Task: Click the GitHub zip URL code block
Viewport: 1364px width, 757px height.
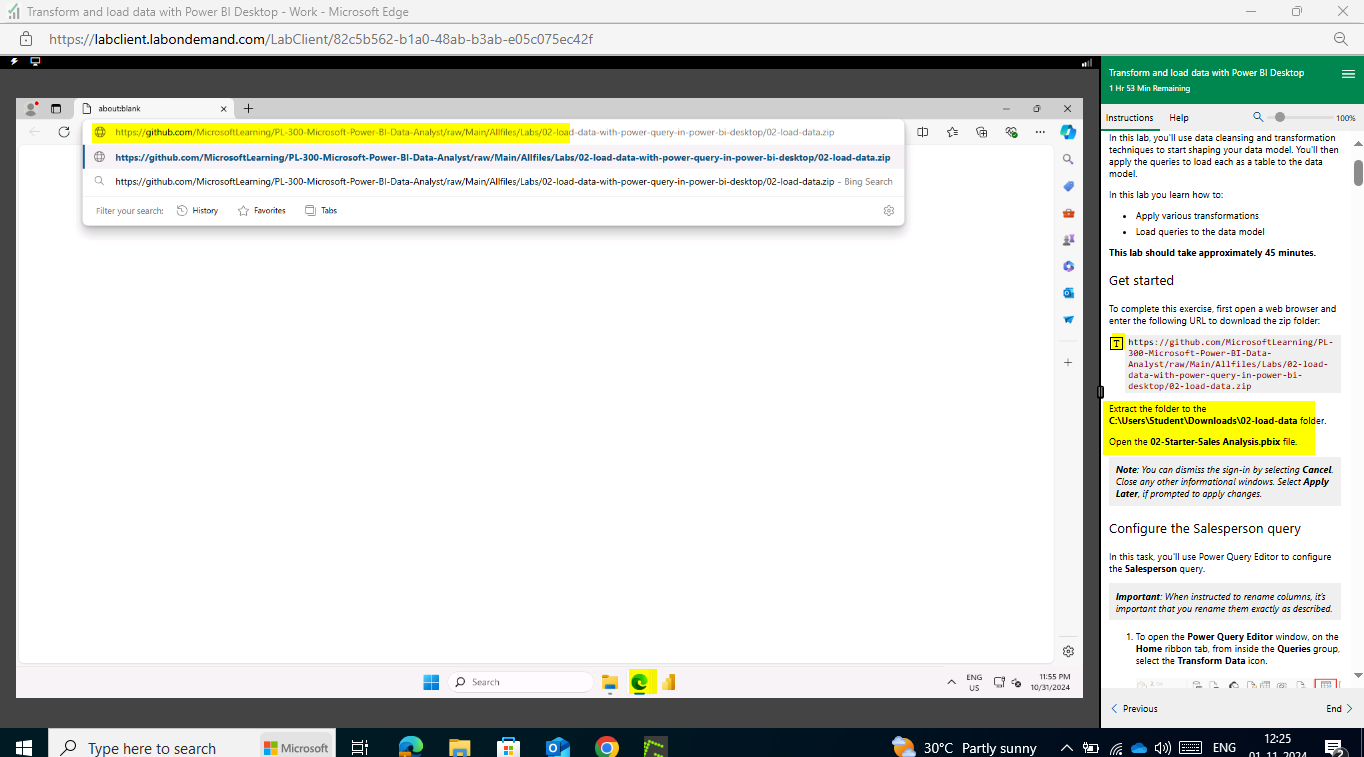Action: pos(1231,363)
